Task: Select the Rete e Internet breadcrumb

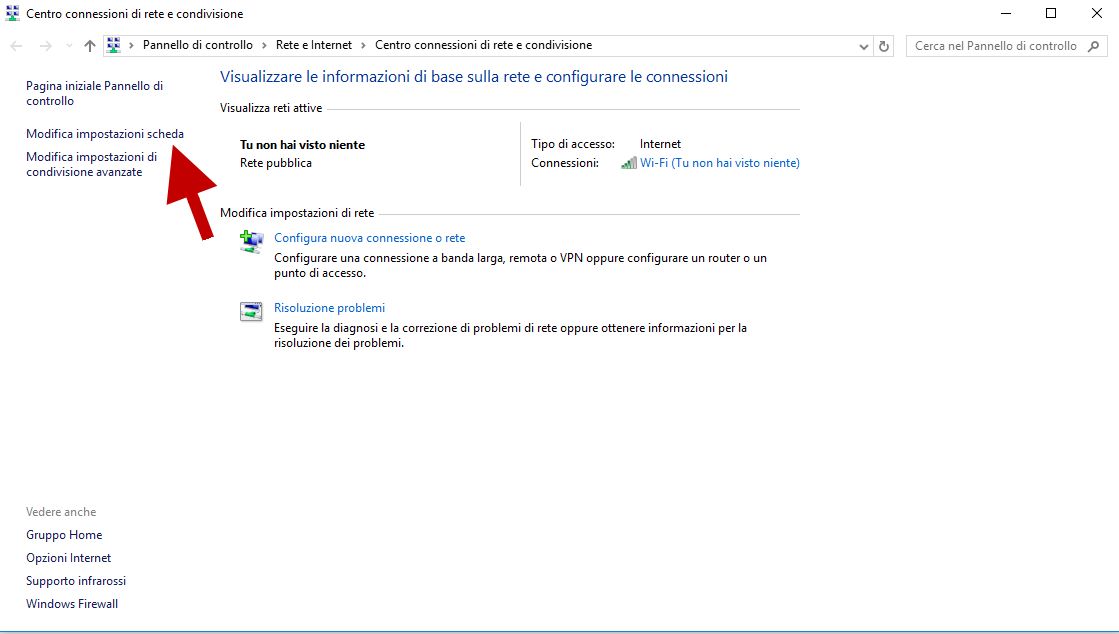Action: (x=314, y=45)
